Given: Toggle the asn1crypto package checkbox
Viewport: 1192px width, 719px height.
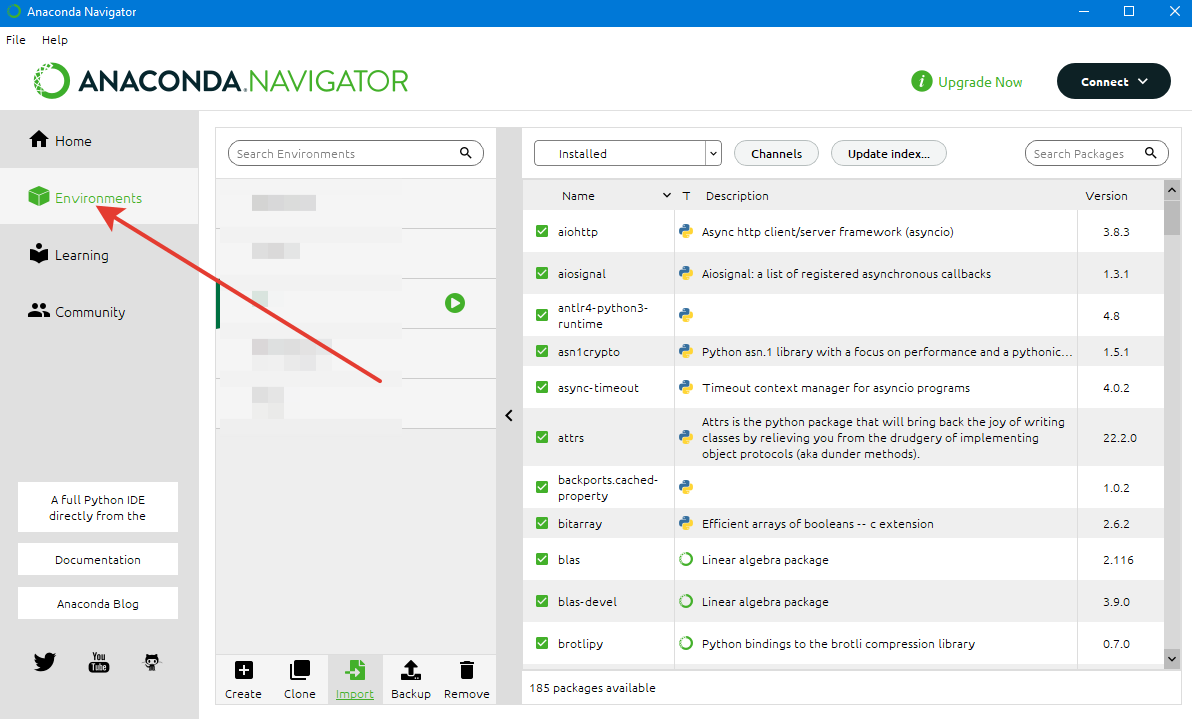Looking at the screenshot, I should coord(542,351).
